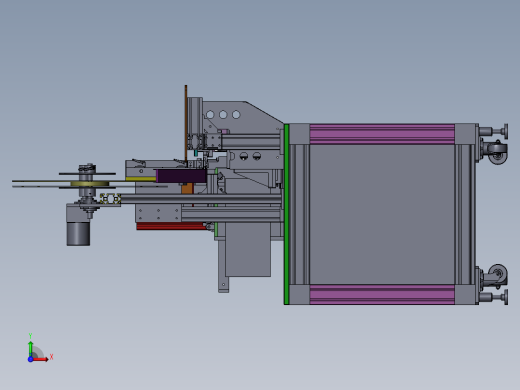Select the upper purple aluminum extrusion
This screenshot has height=390, width=520.
coord(382,134)
